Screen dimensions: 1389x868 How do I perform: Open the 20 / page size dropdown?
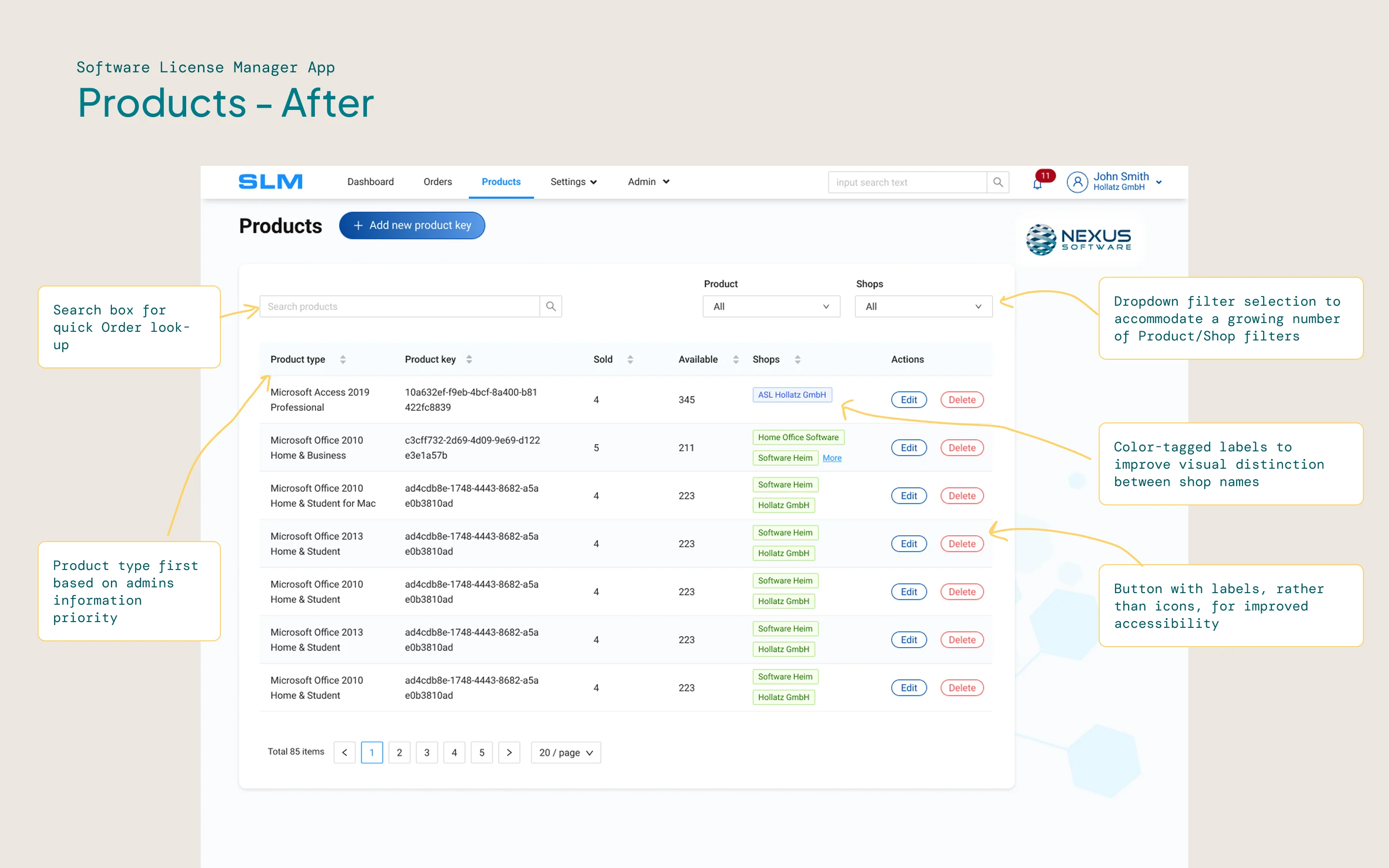pos(566,753)
